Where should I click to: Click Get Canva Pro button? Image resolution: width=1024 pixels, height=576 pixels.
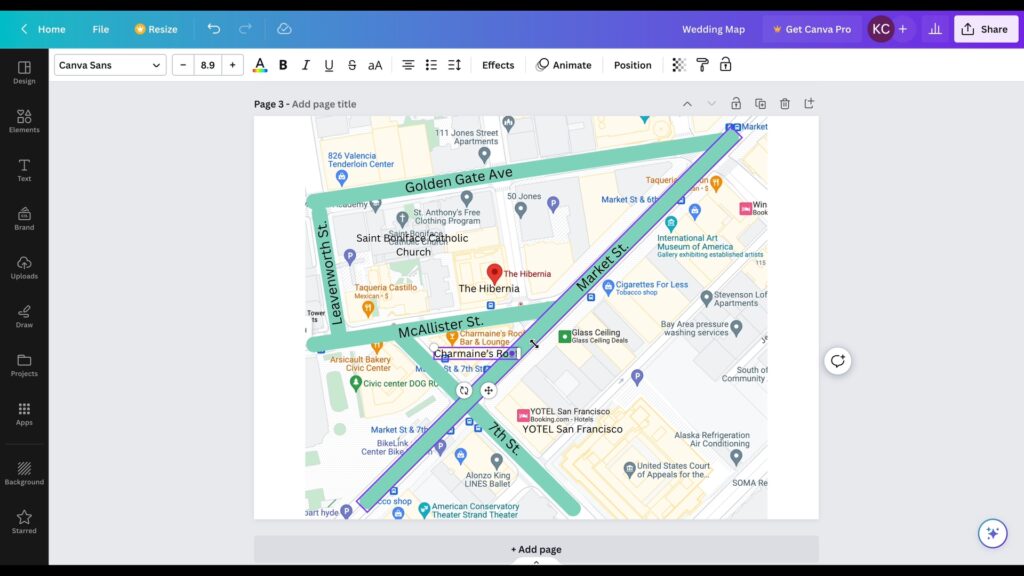(812, 29)
